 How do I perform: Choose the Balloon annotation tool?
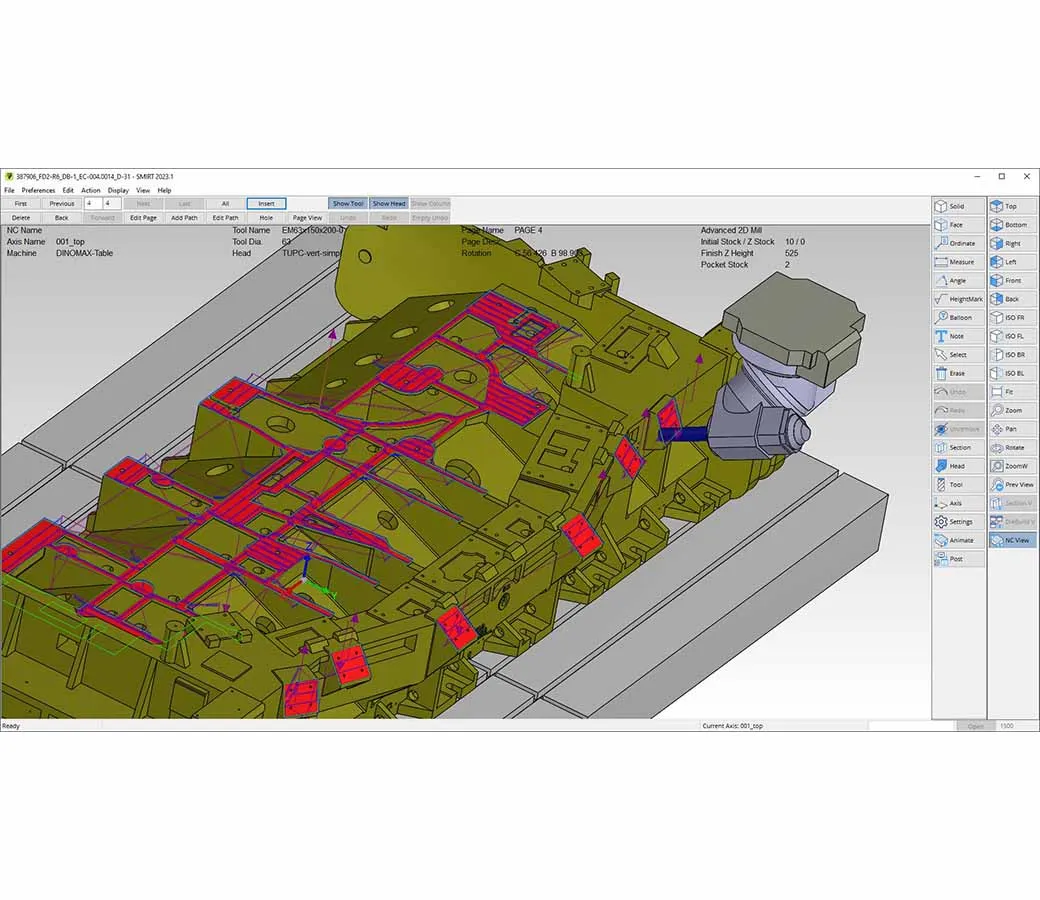[x=958, y=318]
